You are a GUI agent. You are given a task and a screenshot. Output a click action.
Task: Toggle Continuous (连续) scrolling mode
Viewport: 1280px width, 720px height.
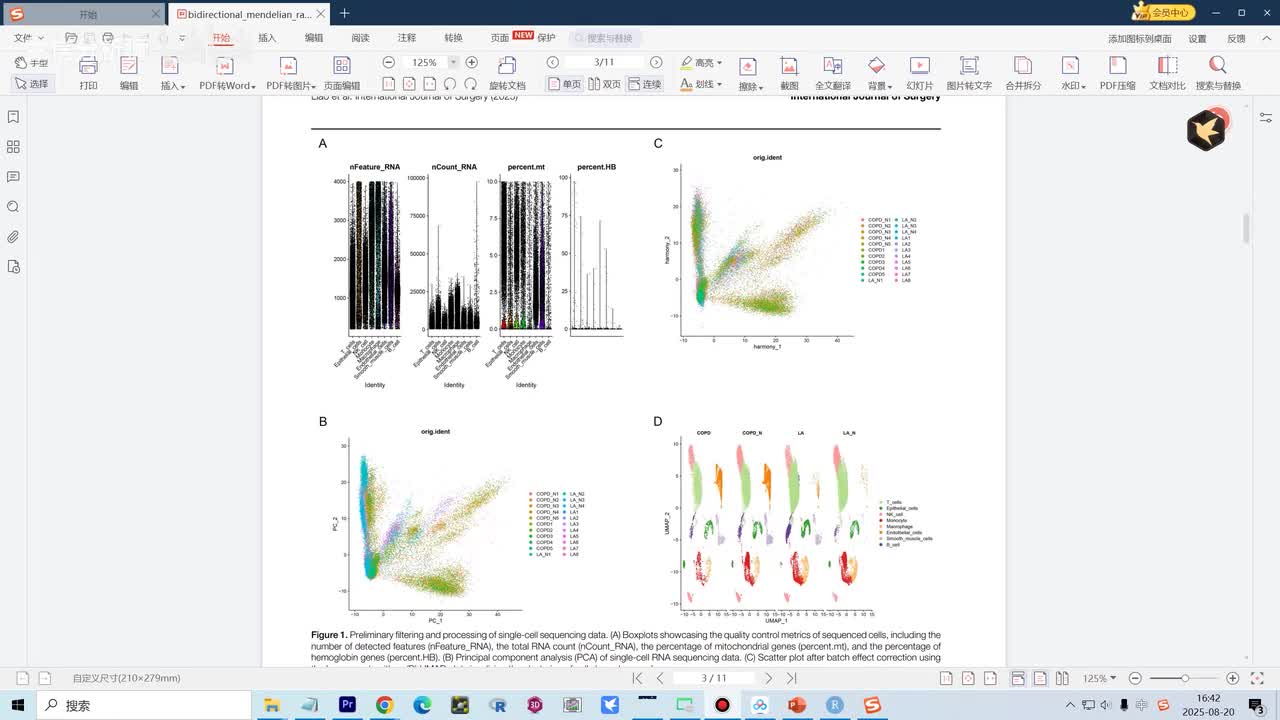[645, 84]
